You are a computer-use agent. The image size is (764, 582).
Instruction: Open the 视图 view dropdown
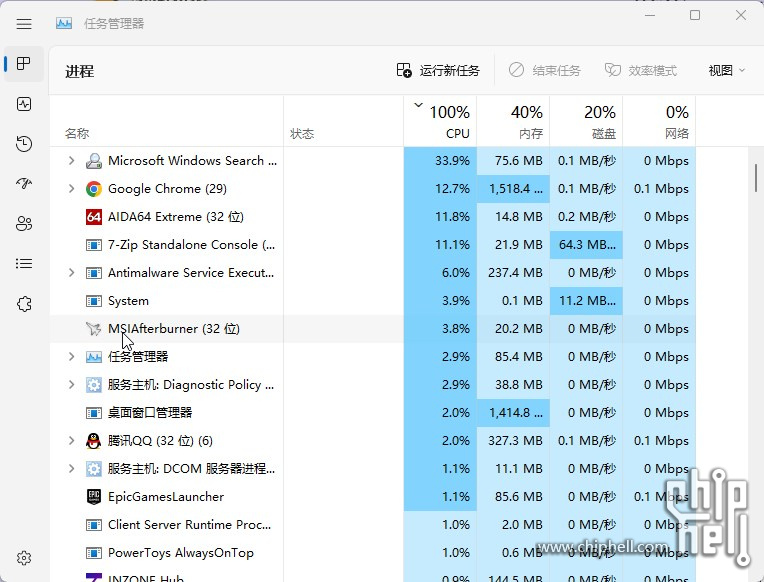pos(726,71)
